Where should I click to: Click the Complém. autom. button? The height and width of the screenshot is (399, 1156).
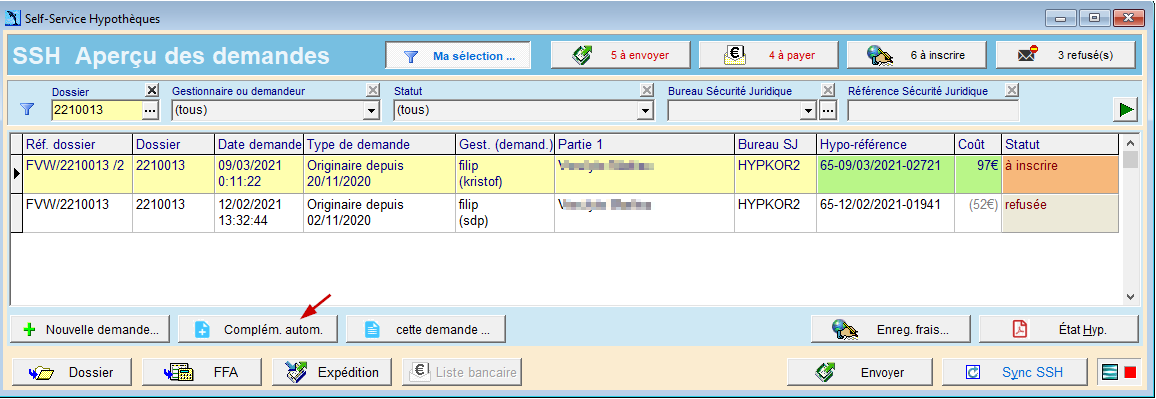(x=258, y=330)
